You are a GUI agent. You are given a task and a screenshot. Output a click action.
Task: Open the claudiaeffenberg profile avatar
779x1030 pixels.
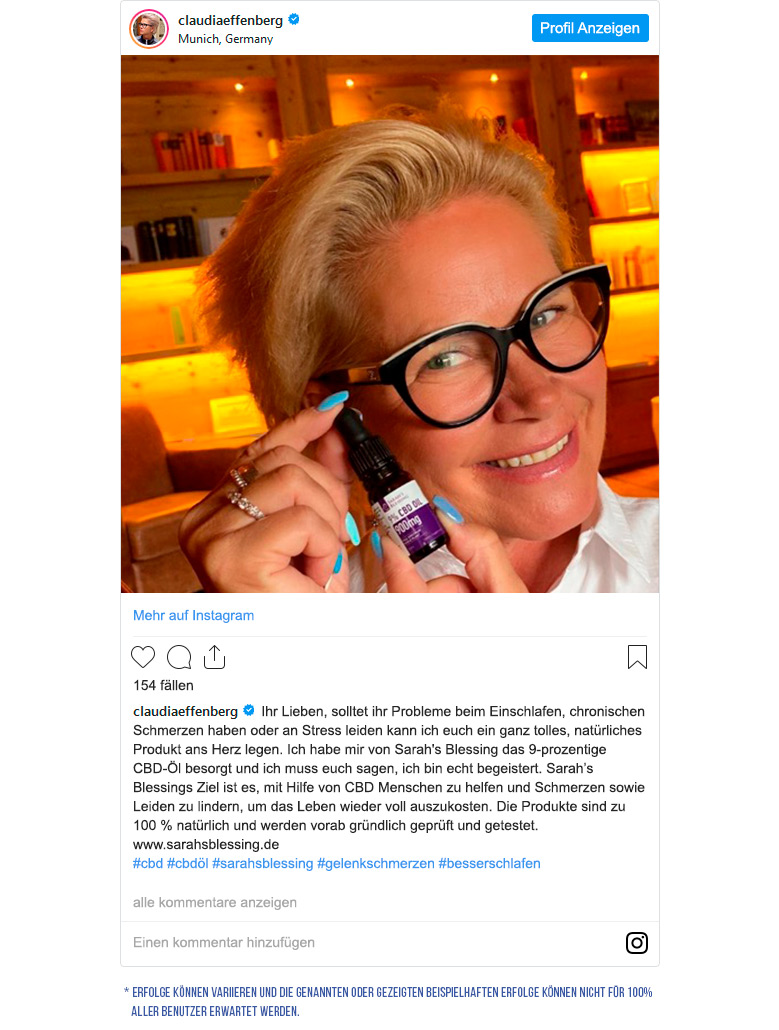pos(149,28)
